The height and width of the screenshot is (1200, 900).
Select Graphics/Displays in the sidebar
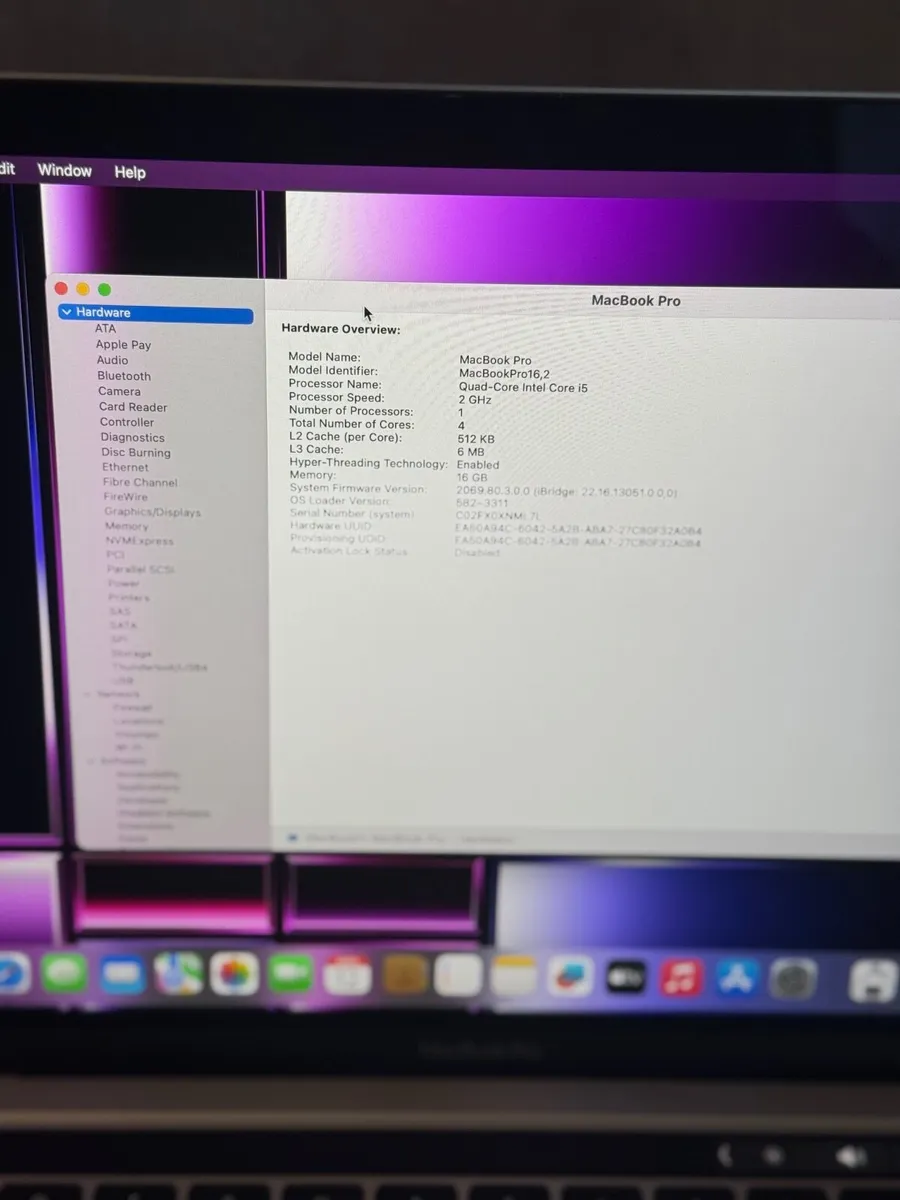point(152,512)
